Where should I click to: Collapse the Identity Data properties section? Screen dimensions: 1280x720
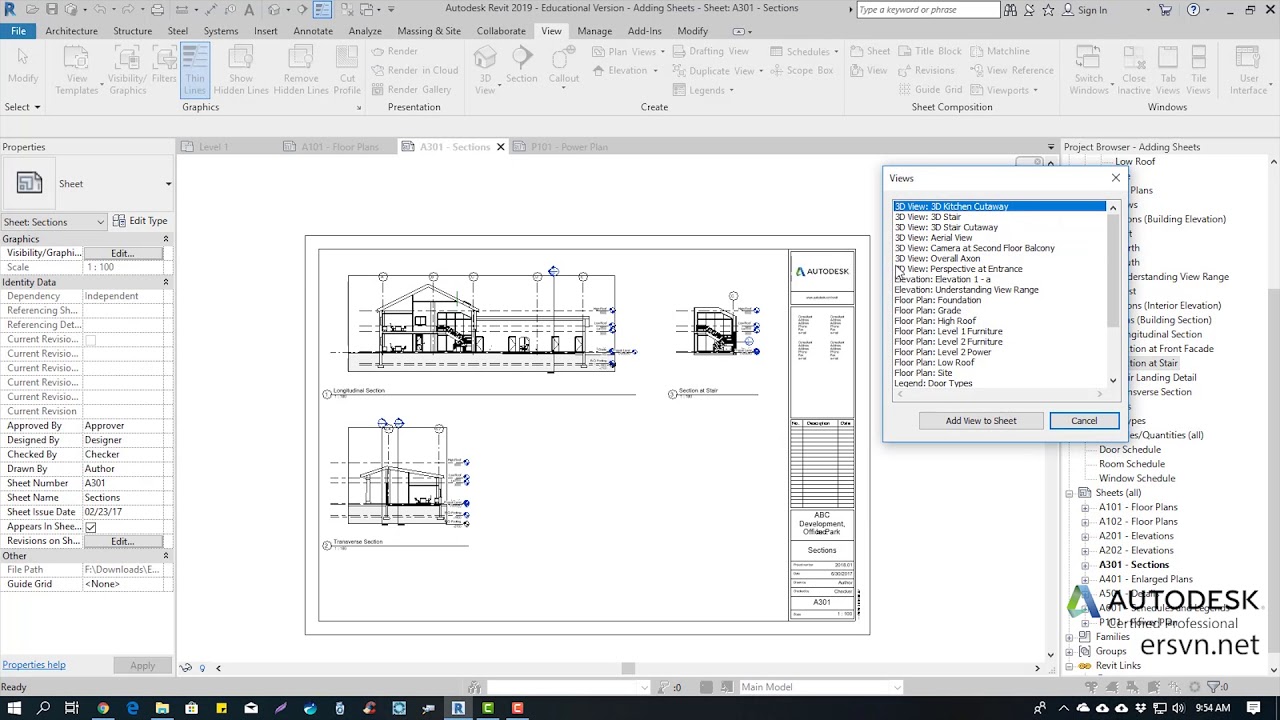click(x=166, y=282)
